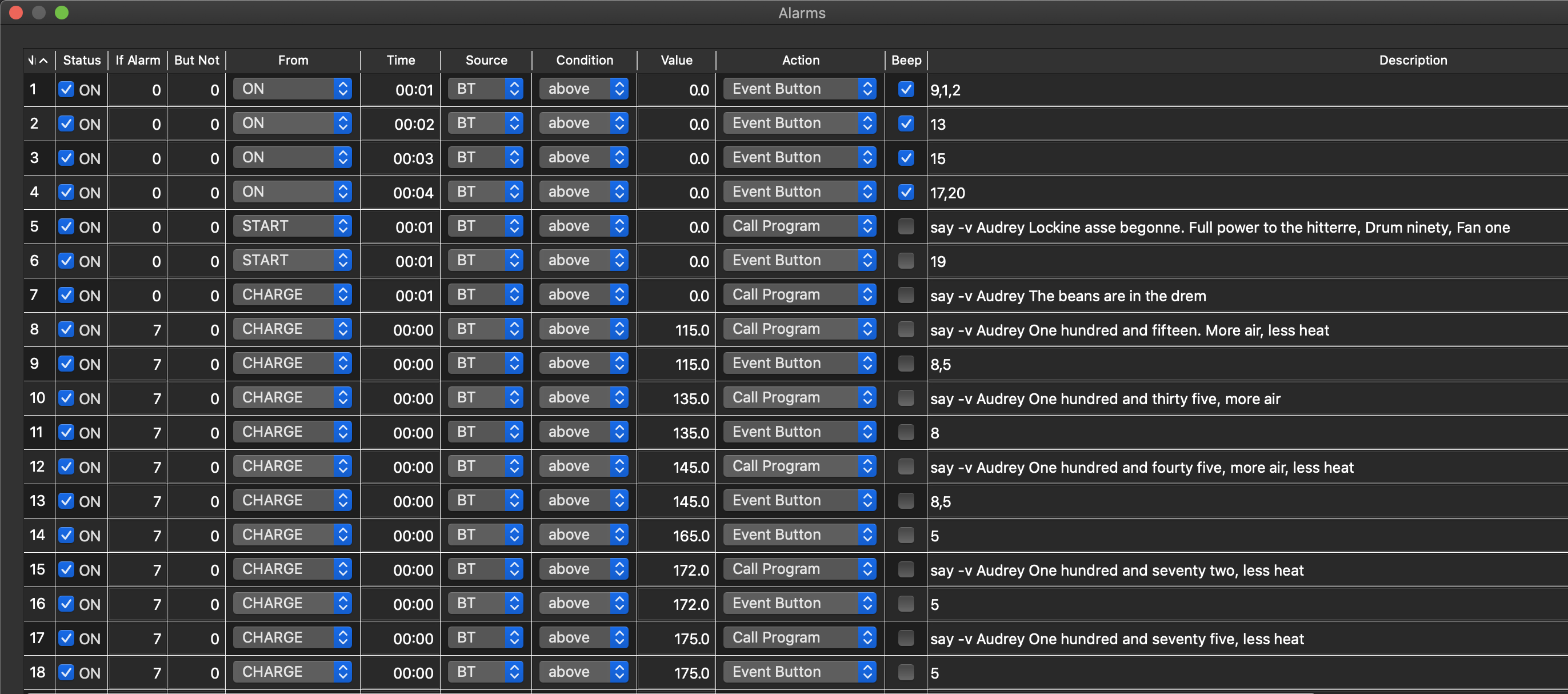
Task: Click stepper arrows on row 15 From dropdown
Action: [343, 569]
